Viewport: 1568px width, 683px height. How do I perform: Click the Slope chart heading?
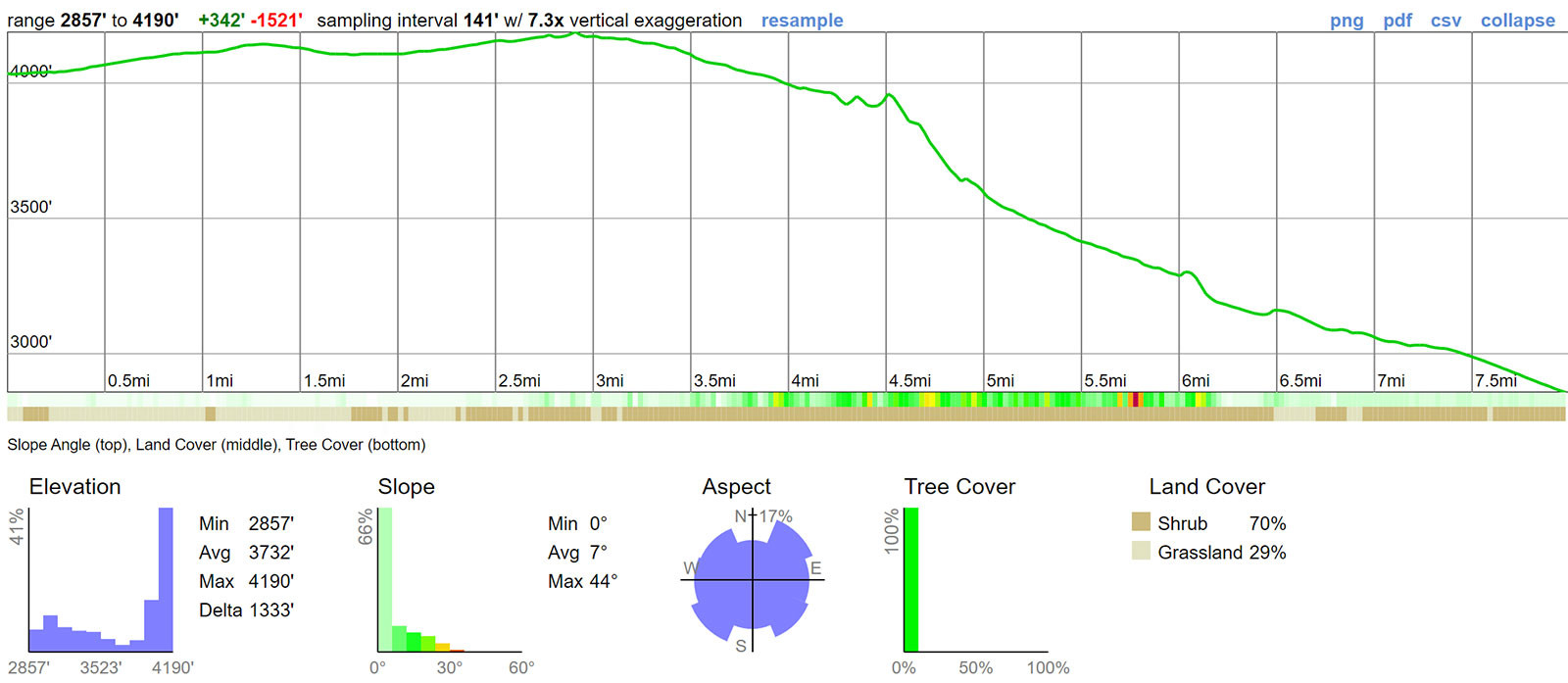tap(406, 486)
